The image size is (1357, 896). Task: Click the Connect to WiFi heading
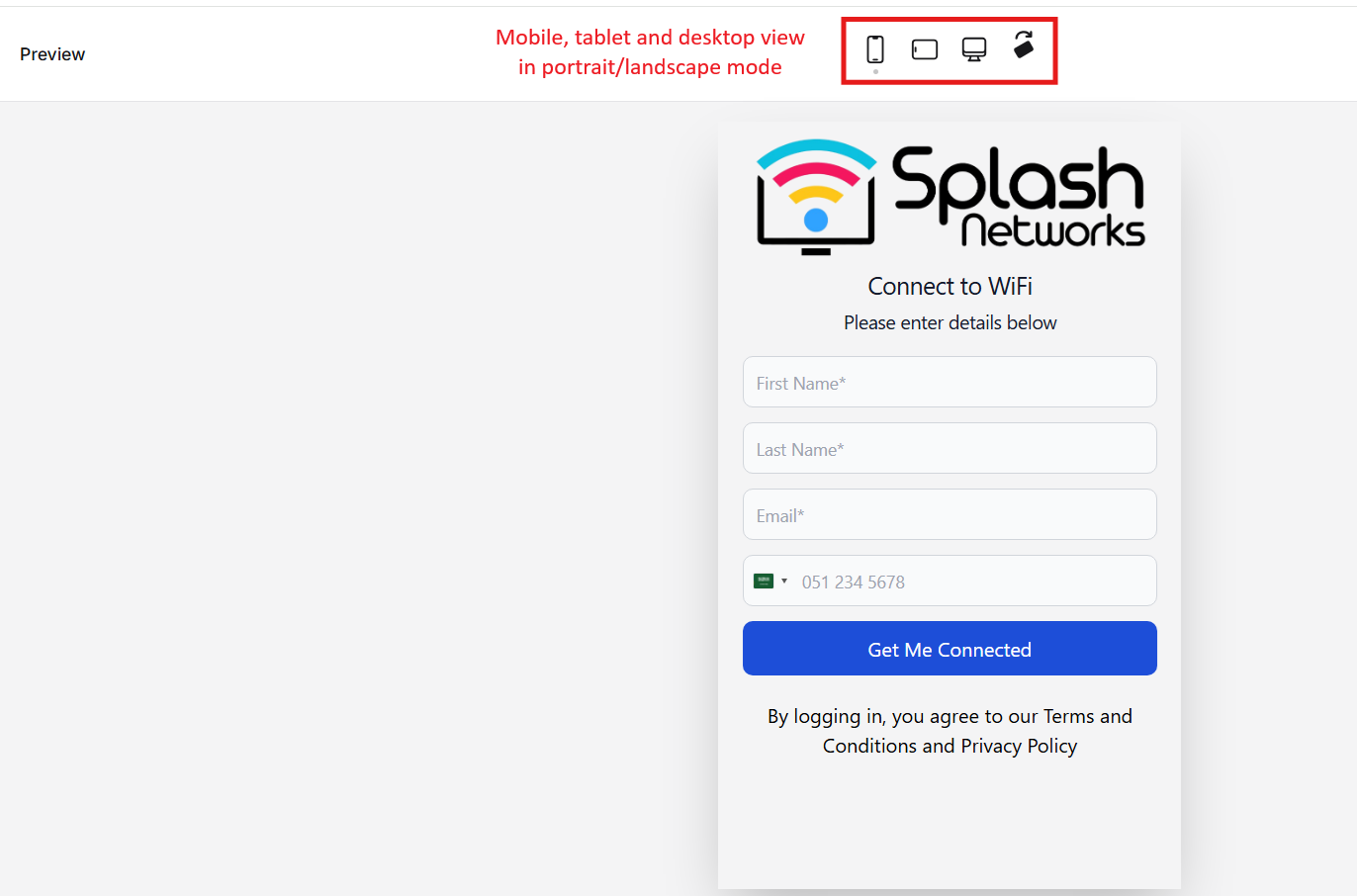tap(950, 286)
